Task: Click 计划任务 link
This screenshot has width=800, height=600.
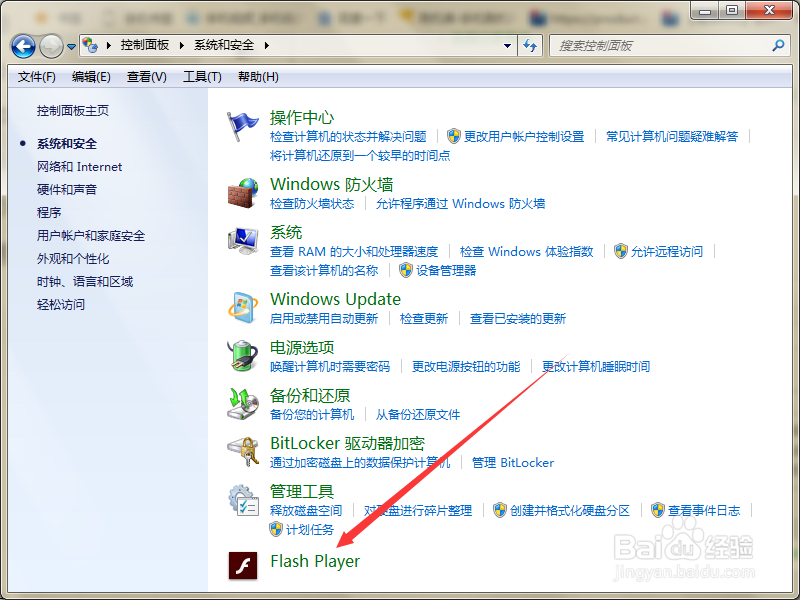Action: pyautogui.click(x=310, y=530)
